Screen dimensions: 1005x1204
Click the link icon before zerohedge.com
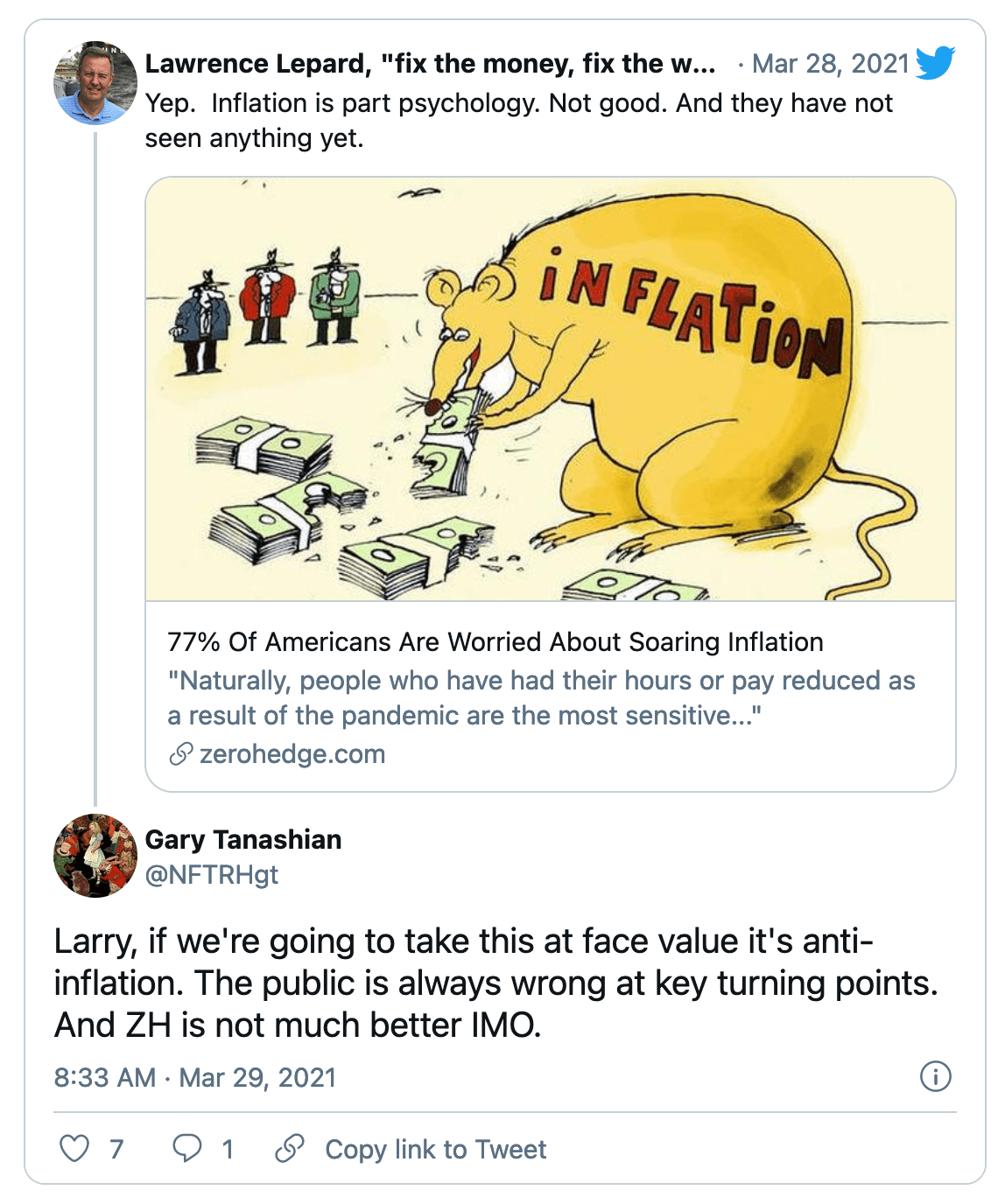click(180, 753)
